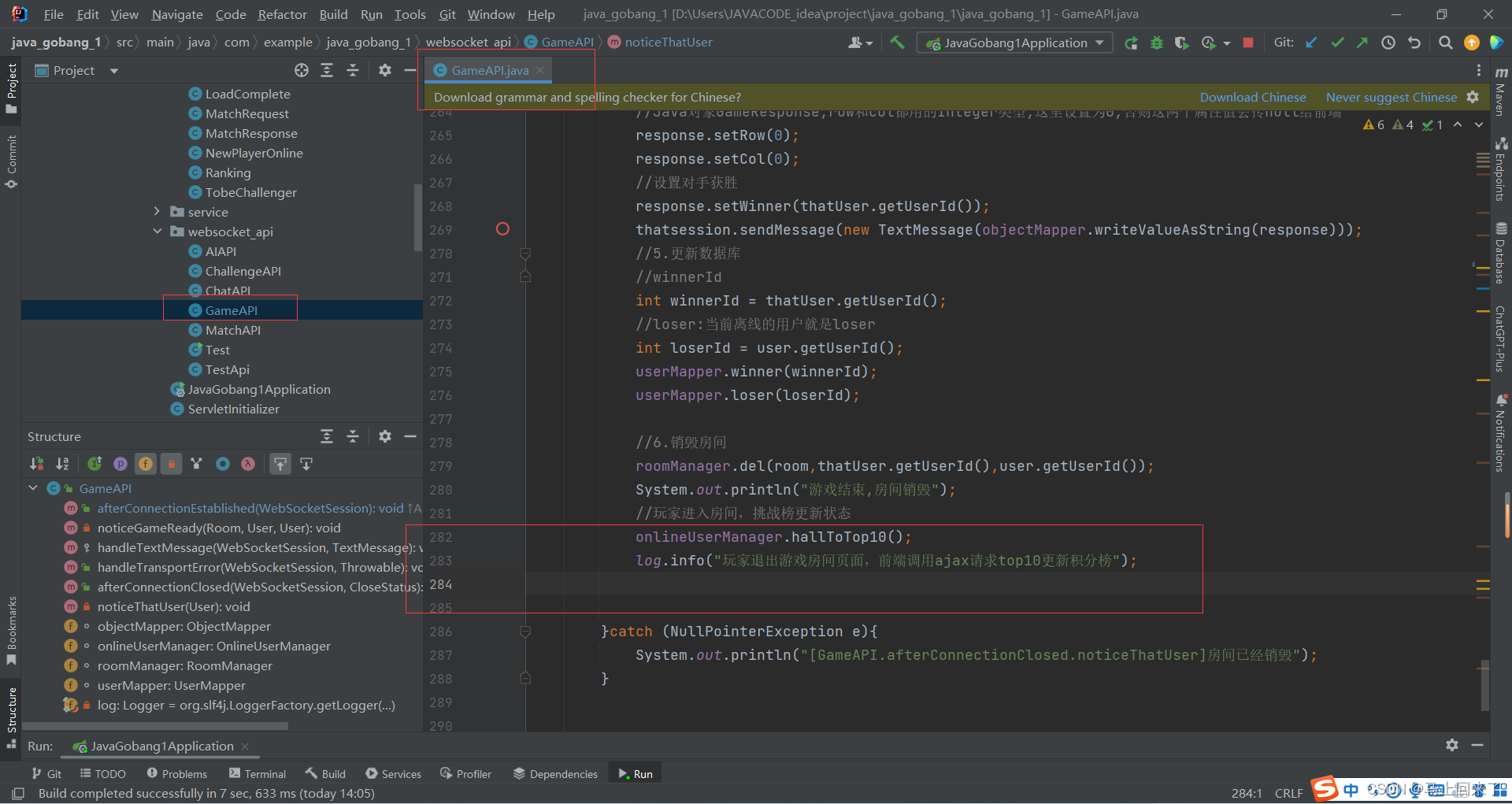Toggle Autoscroll to Source in Structure toolbar
This screenshot has width=1512, height=804.
[280, 464]
